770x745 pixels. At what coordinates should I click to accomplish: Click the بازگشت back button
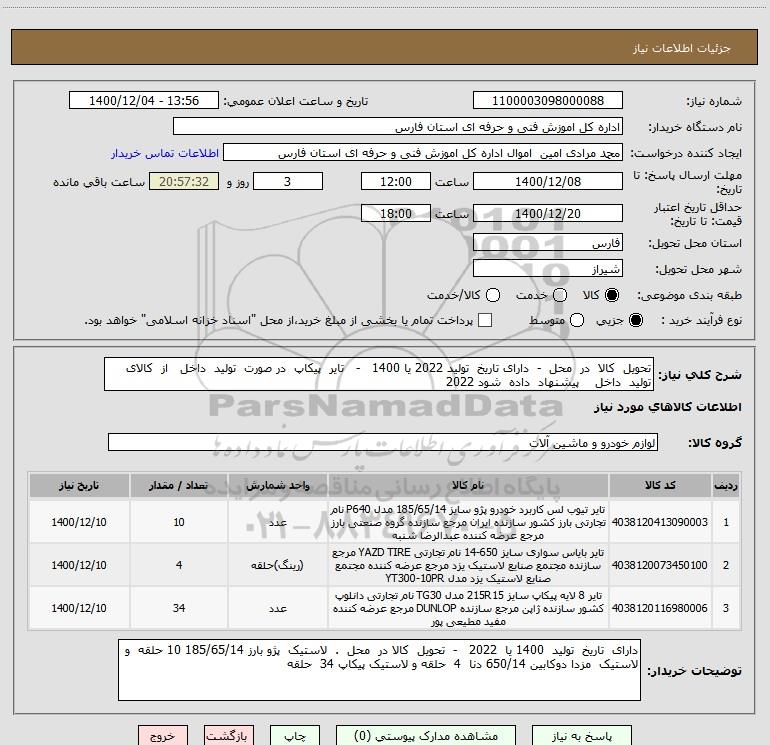coord(229,736)
